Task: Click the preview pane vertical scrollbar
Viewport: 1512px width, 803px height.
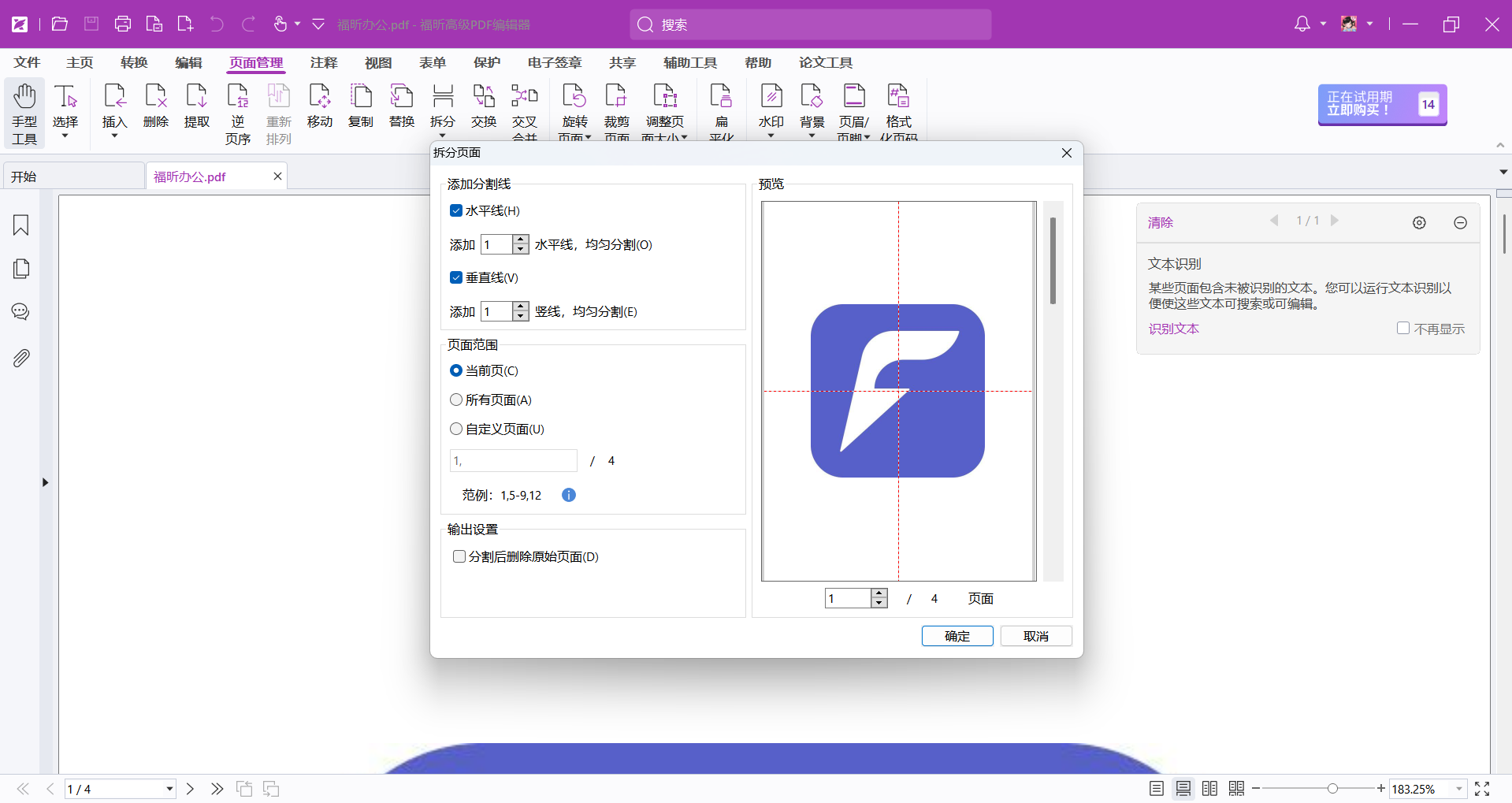Action: (x=1053, y=261)
